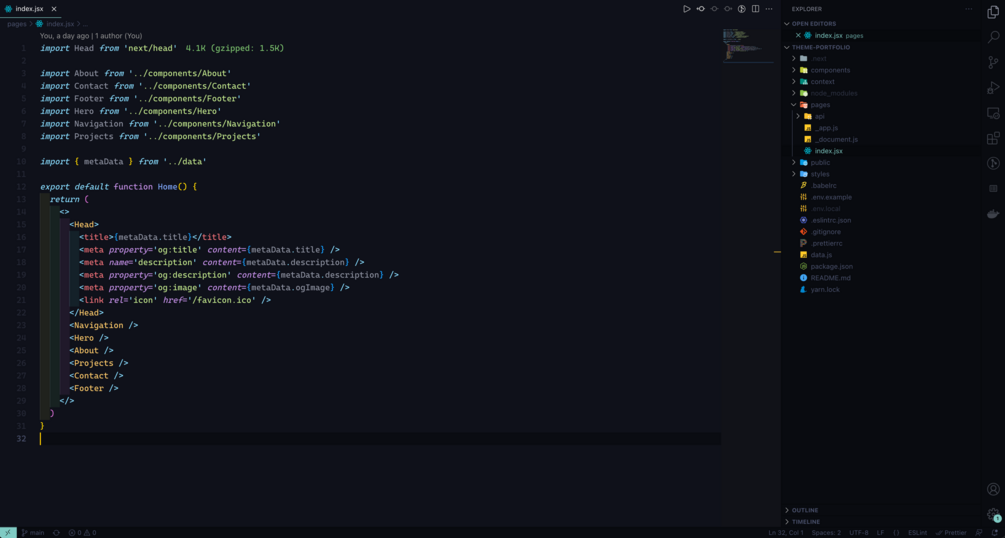
Task: Open the Run and Debug view
Action: tap(993, 87)
